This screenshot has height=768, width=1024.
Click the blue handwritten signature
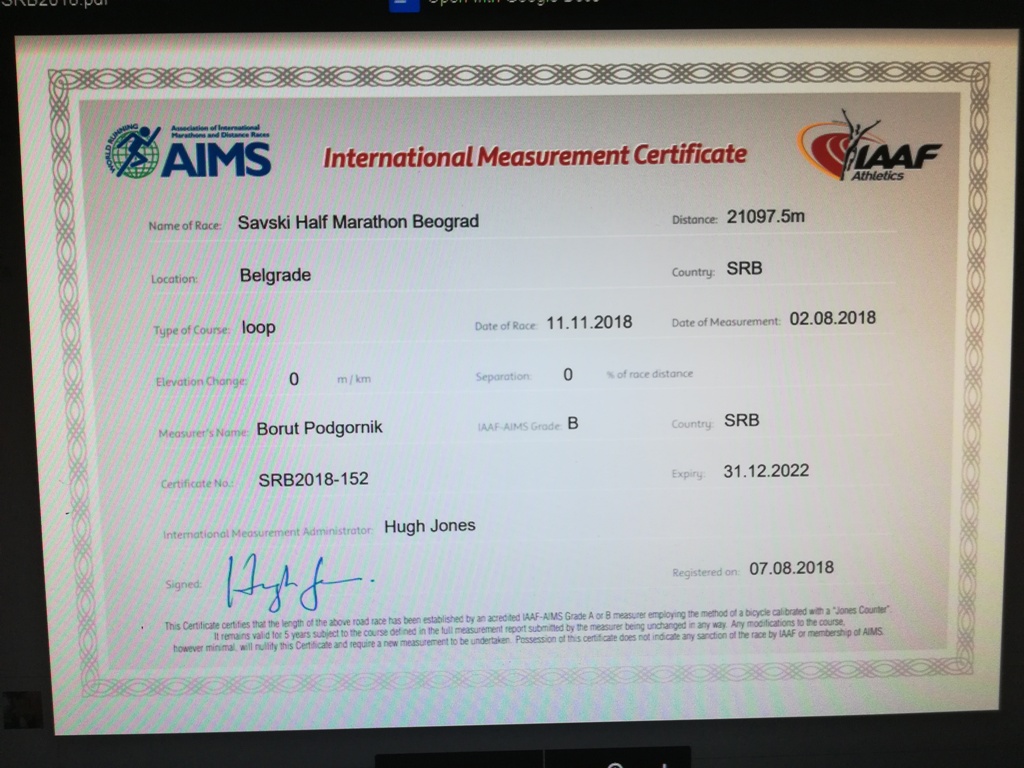click(x=300, y=581)
